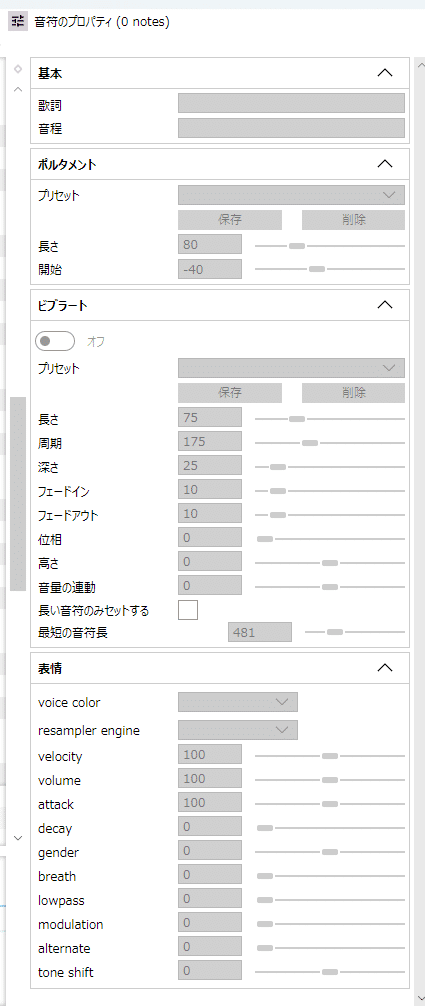The width and height of the screenshot is (425, 1007).
Task: Open the resampler engine dropdown
Action: click(x=238, y=730)
